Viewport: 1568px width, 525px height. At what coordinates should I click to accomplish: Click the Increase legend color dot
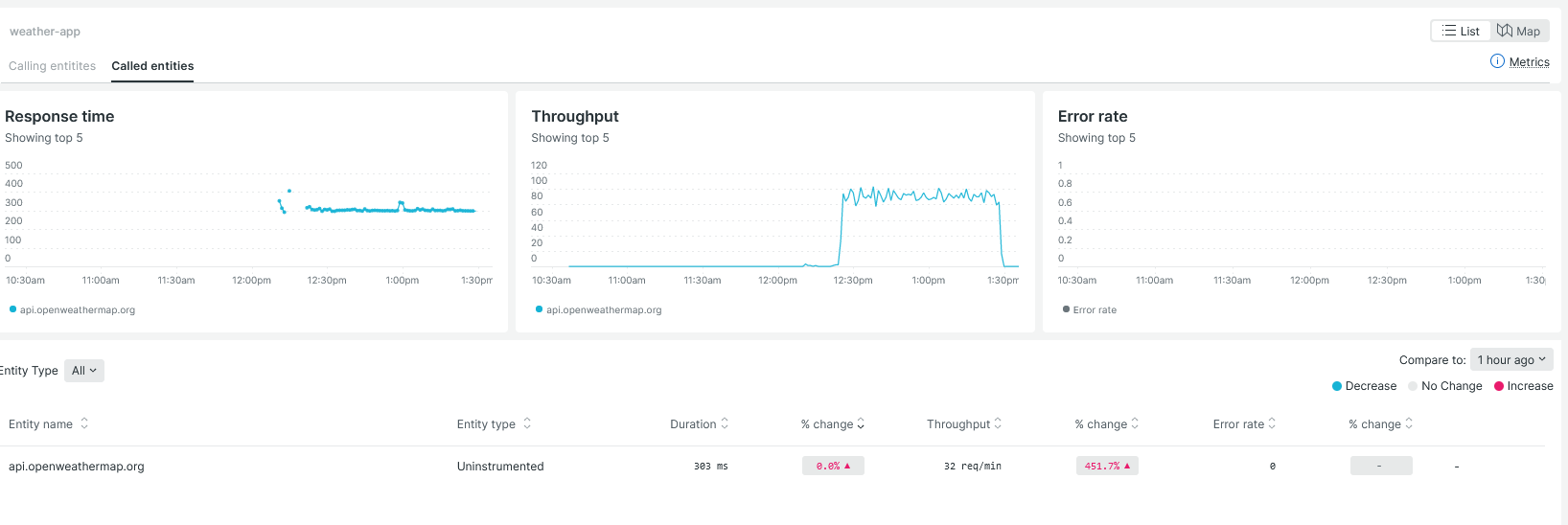click(x=1499, y=386)
